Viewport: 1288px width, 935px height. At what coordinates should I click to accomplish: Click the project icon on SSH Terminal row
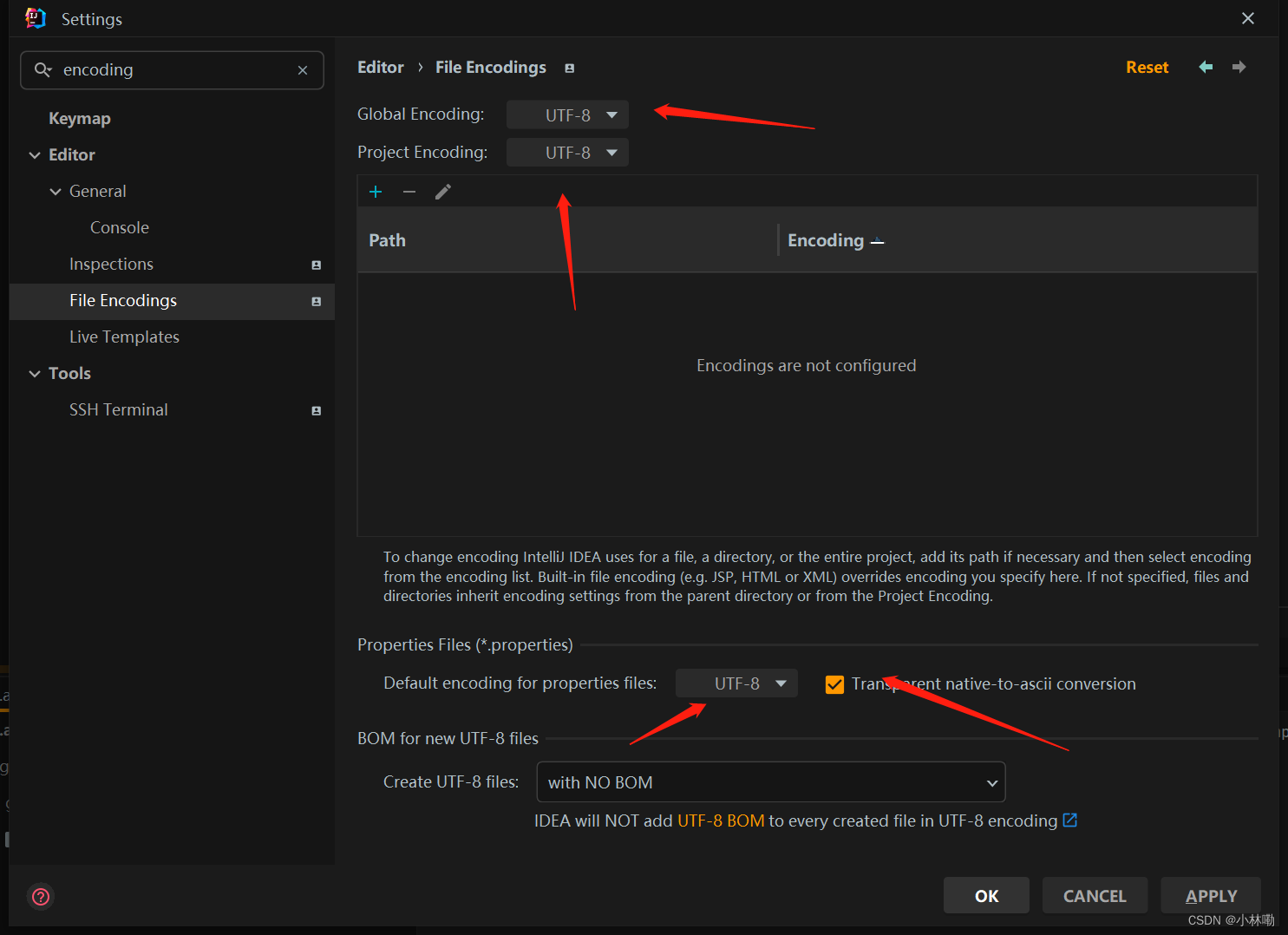coord(317,410)
